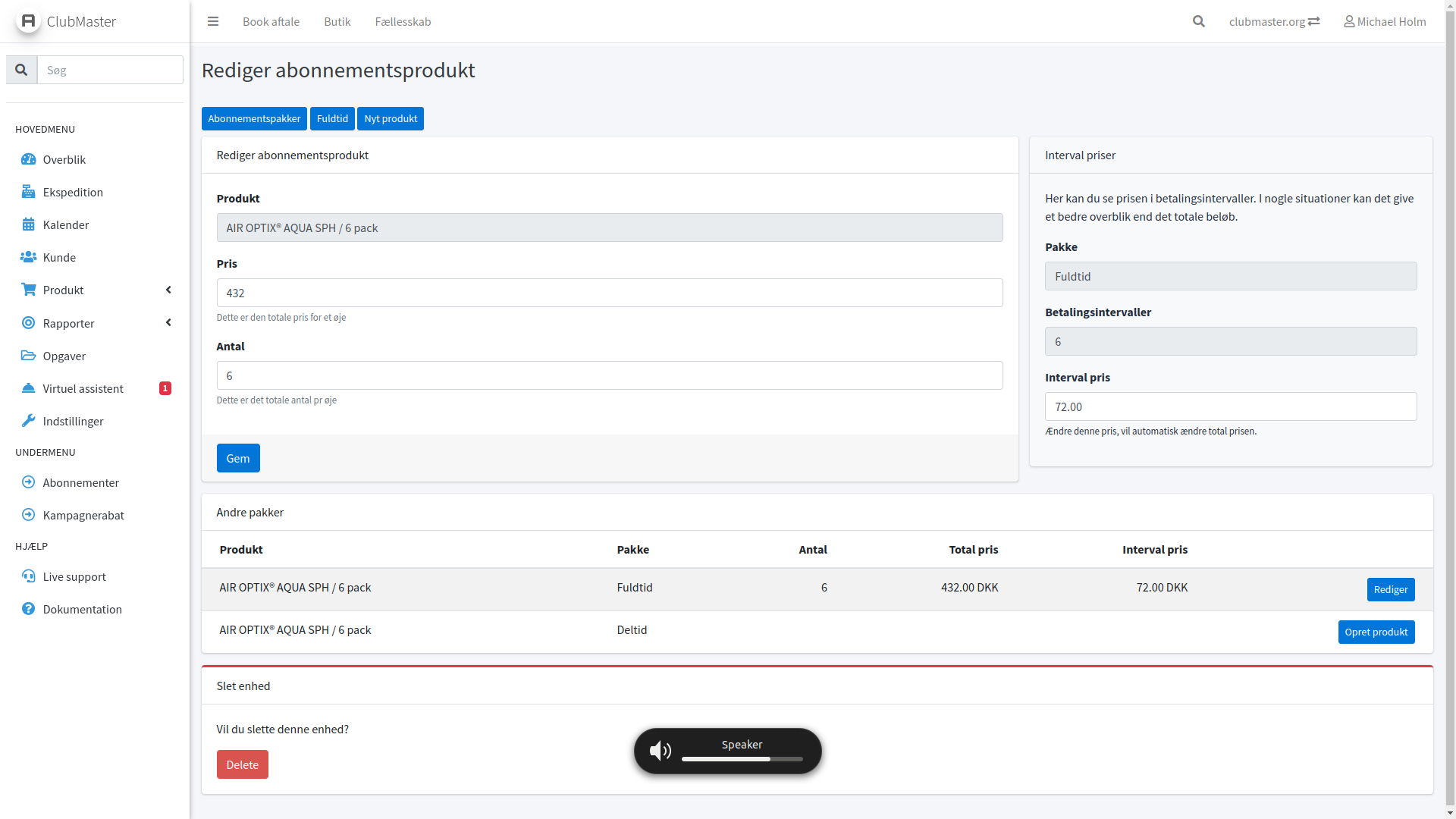This screenshot has height=819, width=1456.
Task: Click the speaker volume icon
Action: tap(660, 751)
